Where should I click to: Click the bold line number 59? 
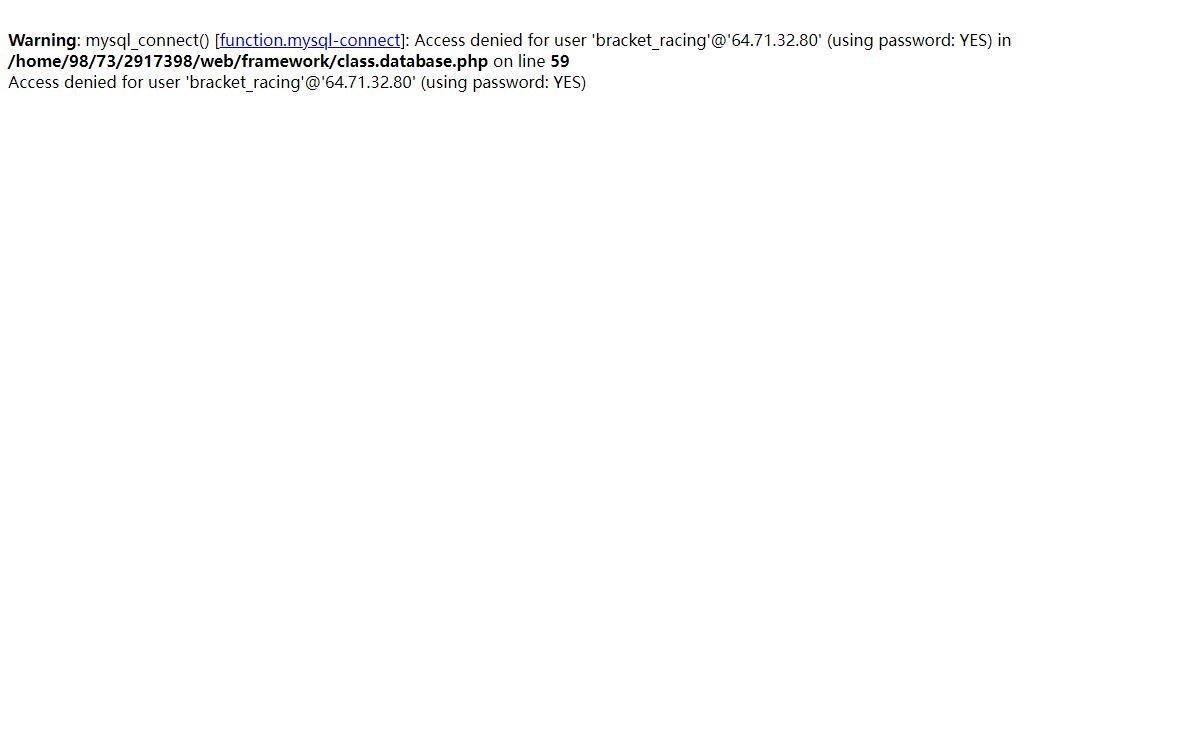pyautogui.click(x=560, y=62)
